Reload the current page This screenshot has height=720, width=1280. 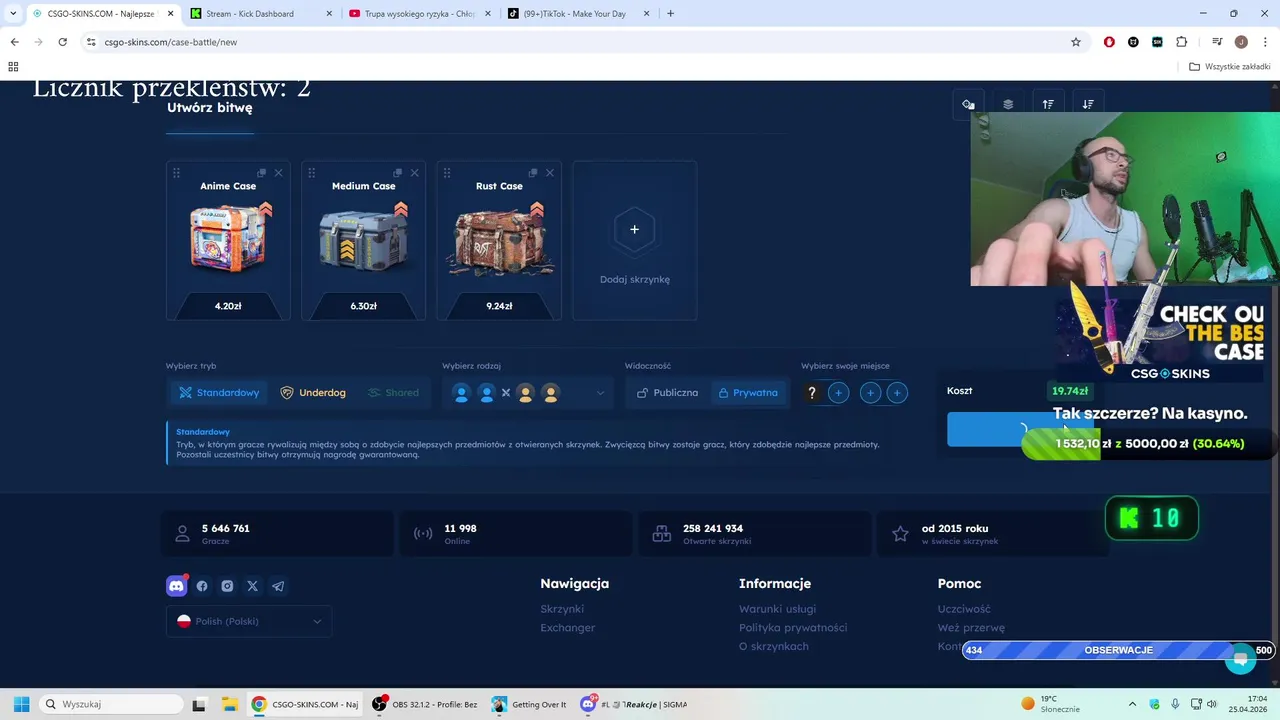[62, 42]
